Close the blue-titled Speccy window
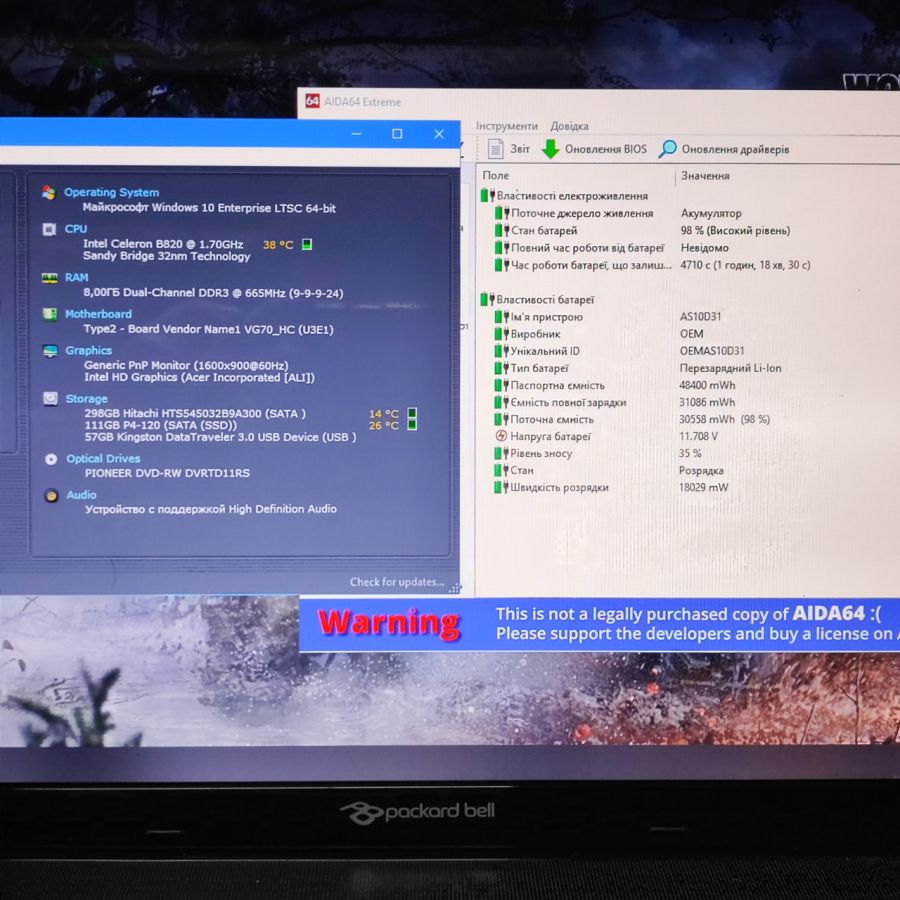The image size is (900, 900). click(x=439, y=134)
